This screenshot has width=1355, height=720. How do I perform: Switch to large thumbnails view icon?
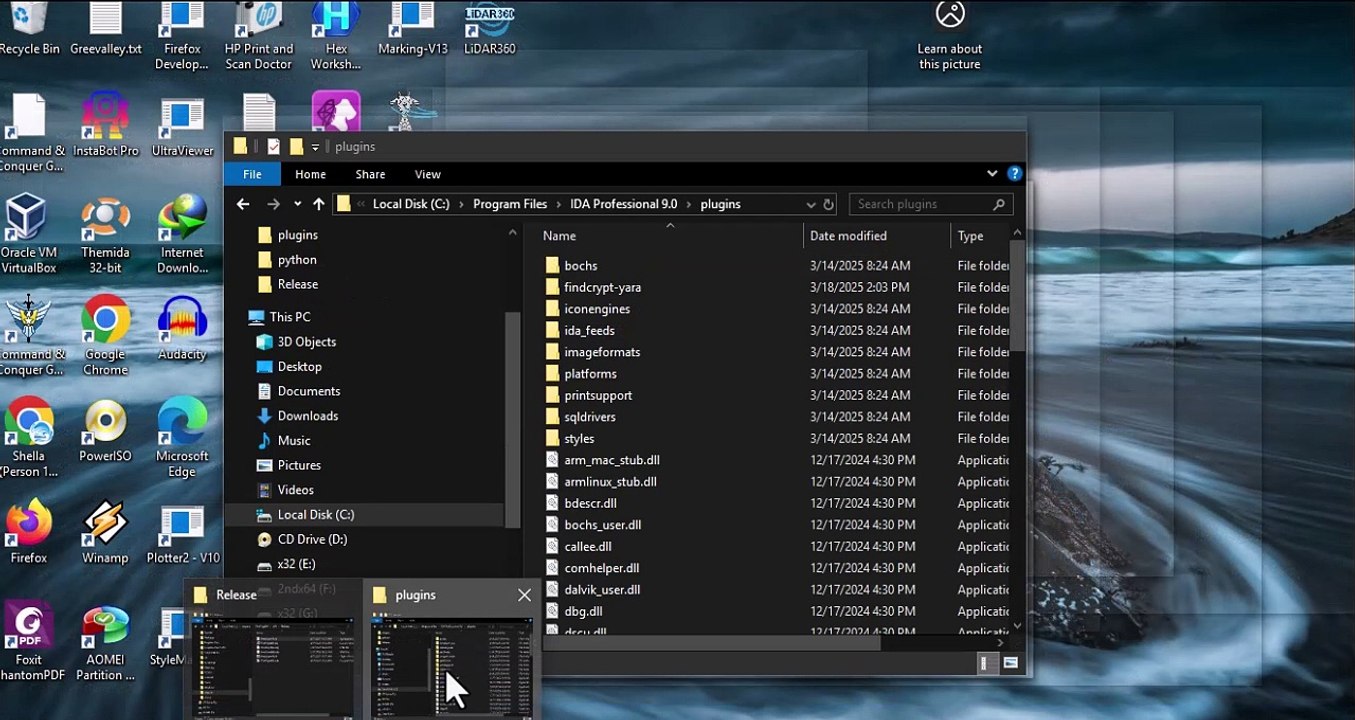tap(1011, 663)
